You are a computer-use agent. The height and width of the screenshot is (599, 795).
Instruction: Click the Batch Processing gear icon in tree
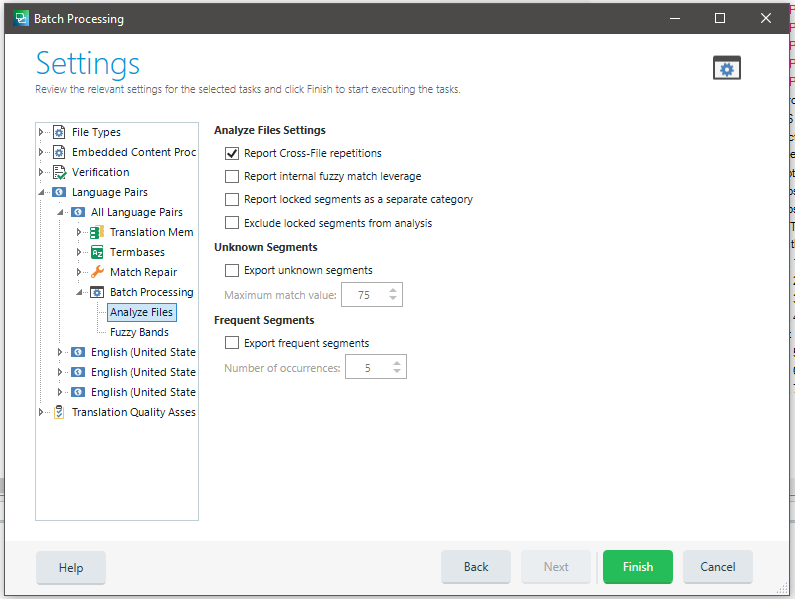(x=97, y=292)
